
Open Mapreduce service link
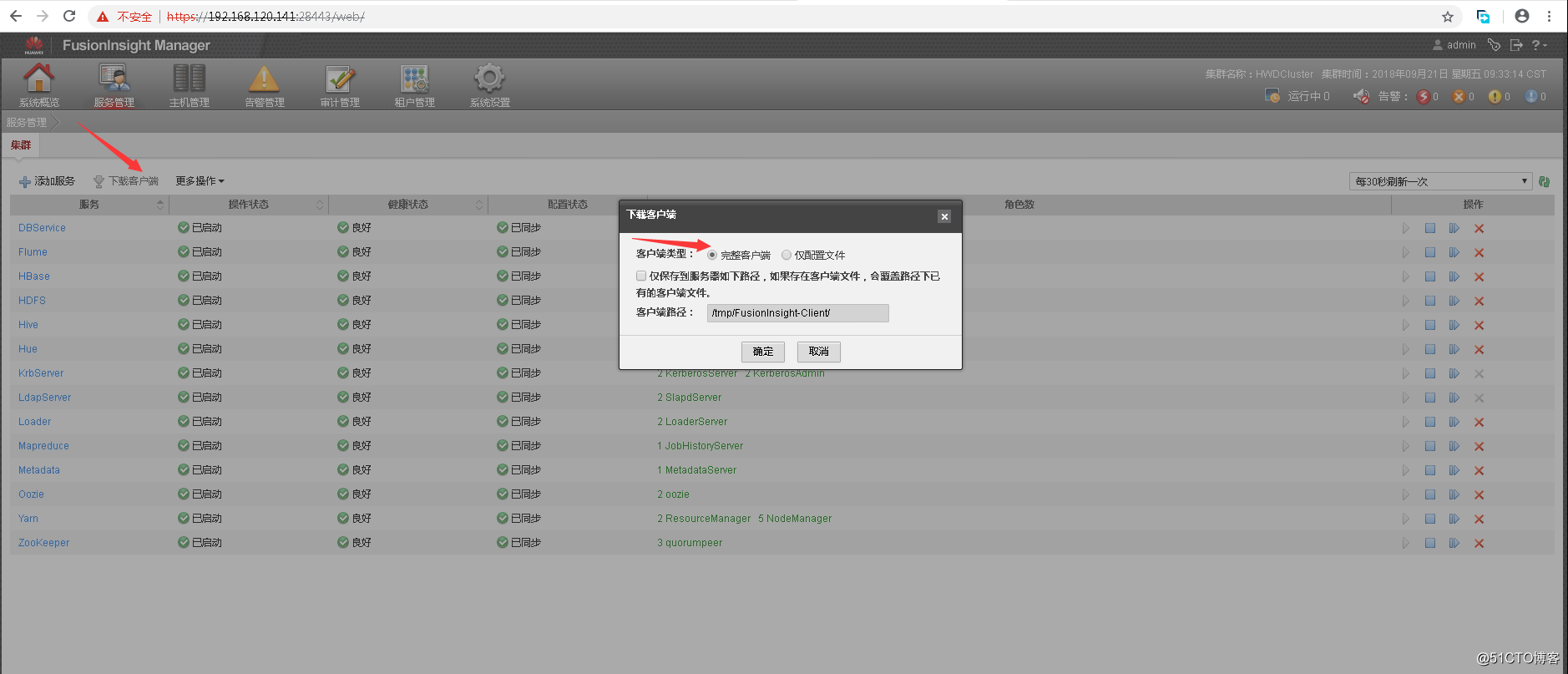coord(43,446)
